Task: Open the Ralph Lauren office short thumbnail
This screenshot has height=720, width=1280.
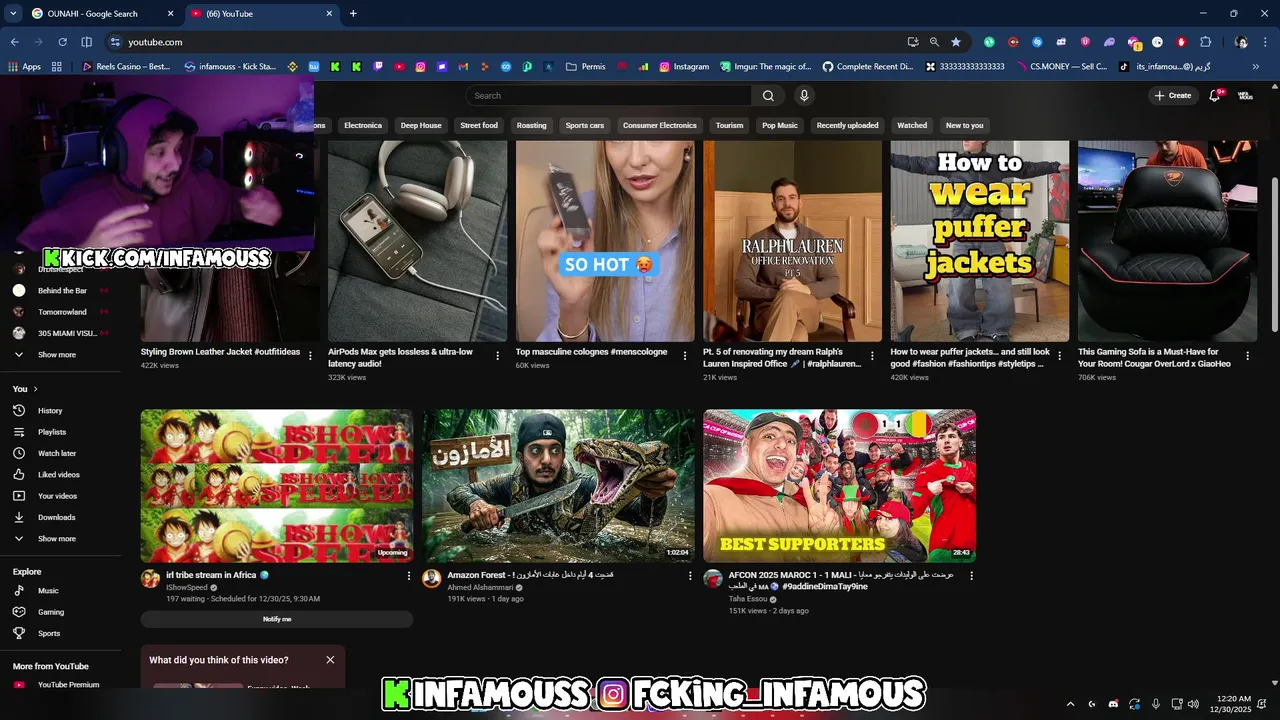Action: (792, 241)
